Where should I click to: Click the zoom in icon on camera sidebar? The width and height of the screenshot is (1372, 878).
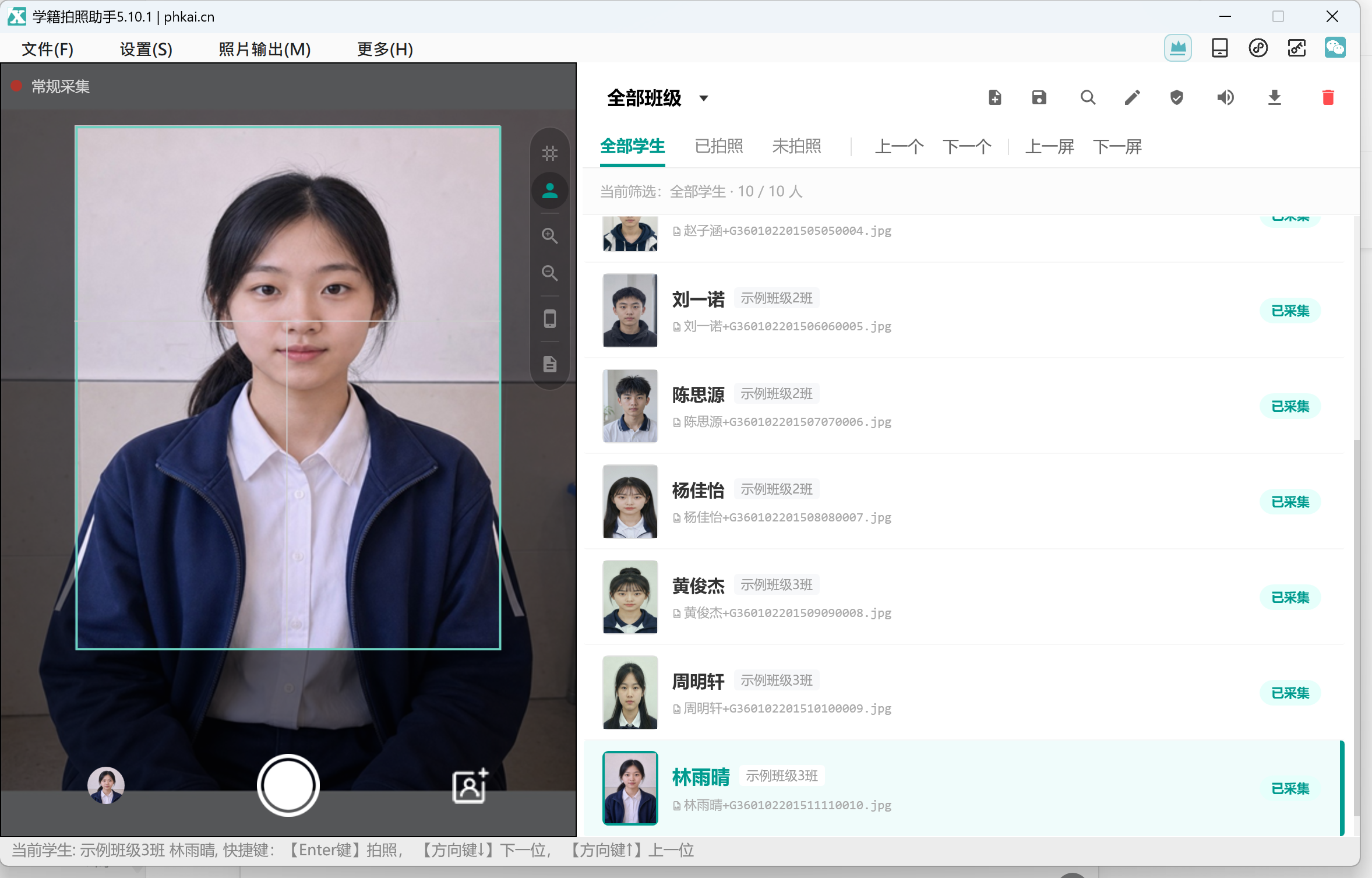tap(549, 236)
